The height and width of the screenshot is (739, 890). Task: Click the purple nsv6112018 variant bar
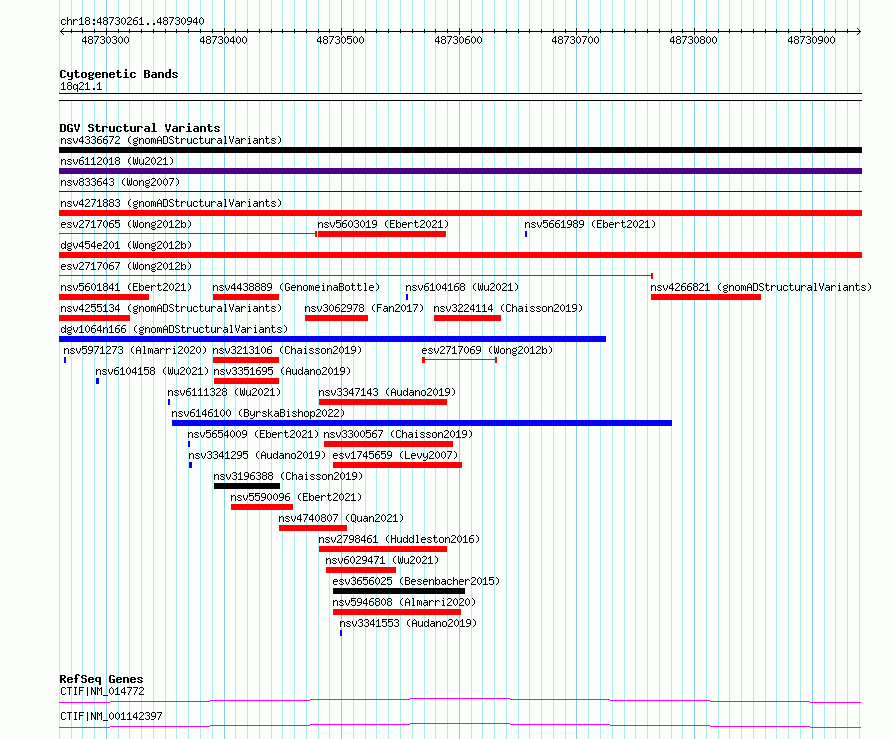[x=460, y=171]
